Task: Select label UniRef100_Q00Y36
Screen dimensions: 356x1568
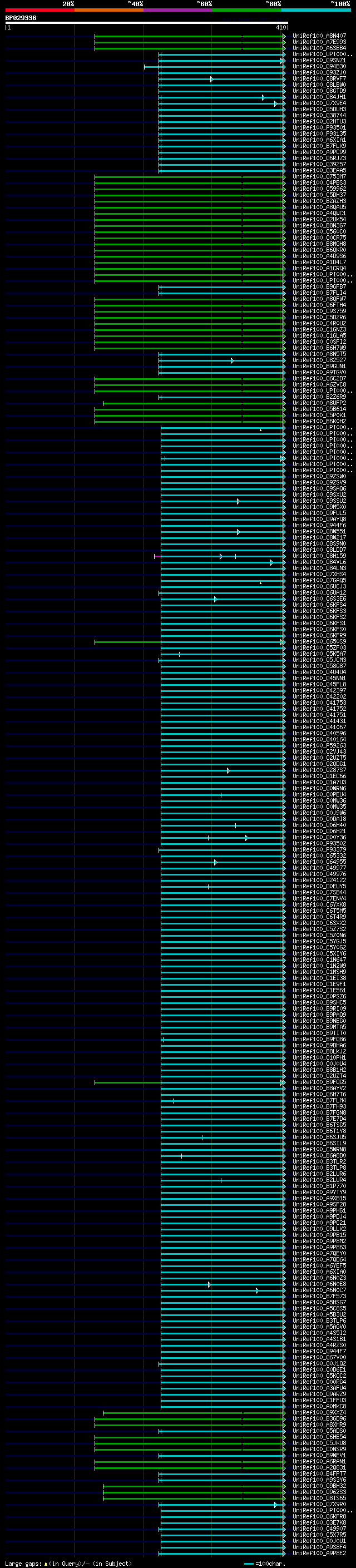Action: tap(319, 838)
